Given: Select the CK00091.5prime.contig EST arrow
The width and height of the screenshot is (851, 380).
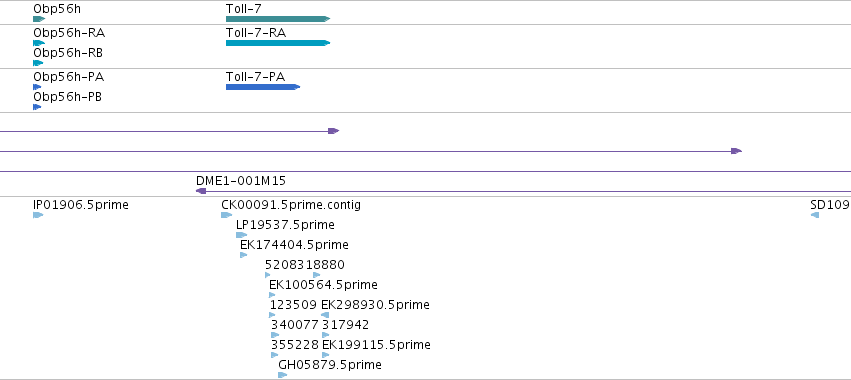Looking at the screenshot, I should click(x=226, y=215).
